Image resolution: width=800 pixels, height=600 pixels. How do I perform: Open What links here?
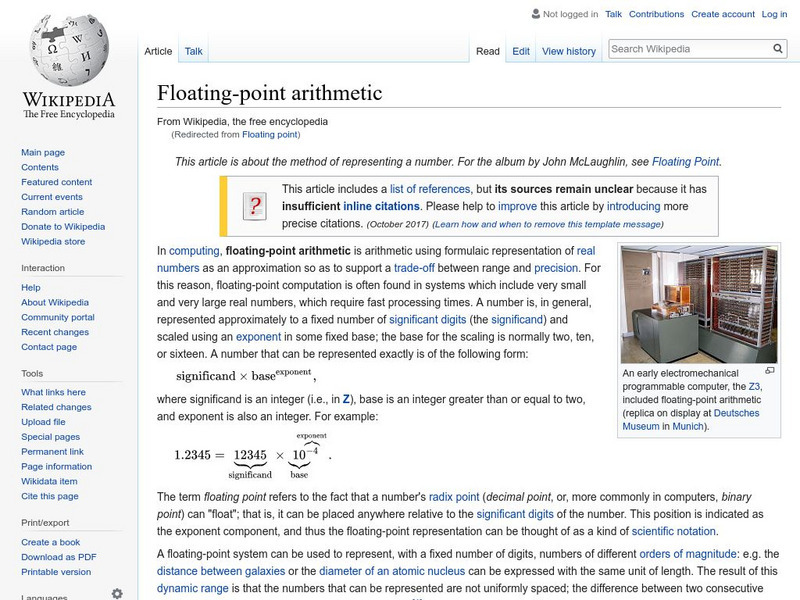53,392
